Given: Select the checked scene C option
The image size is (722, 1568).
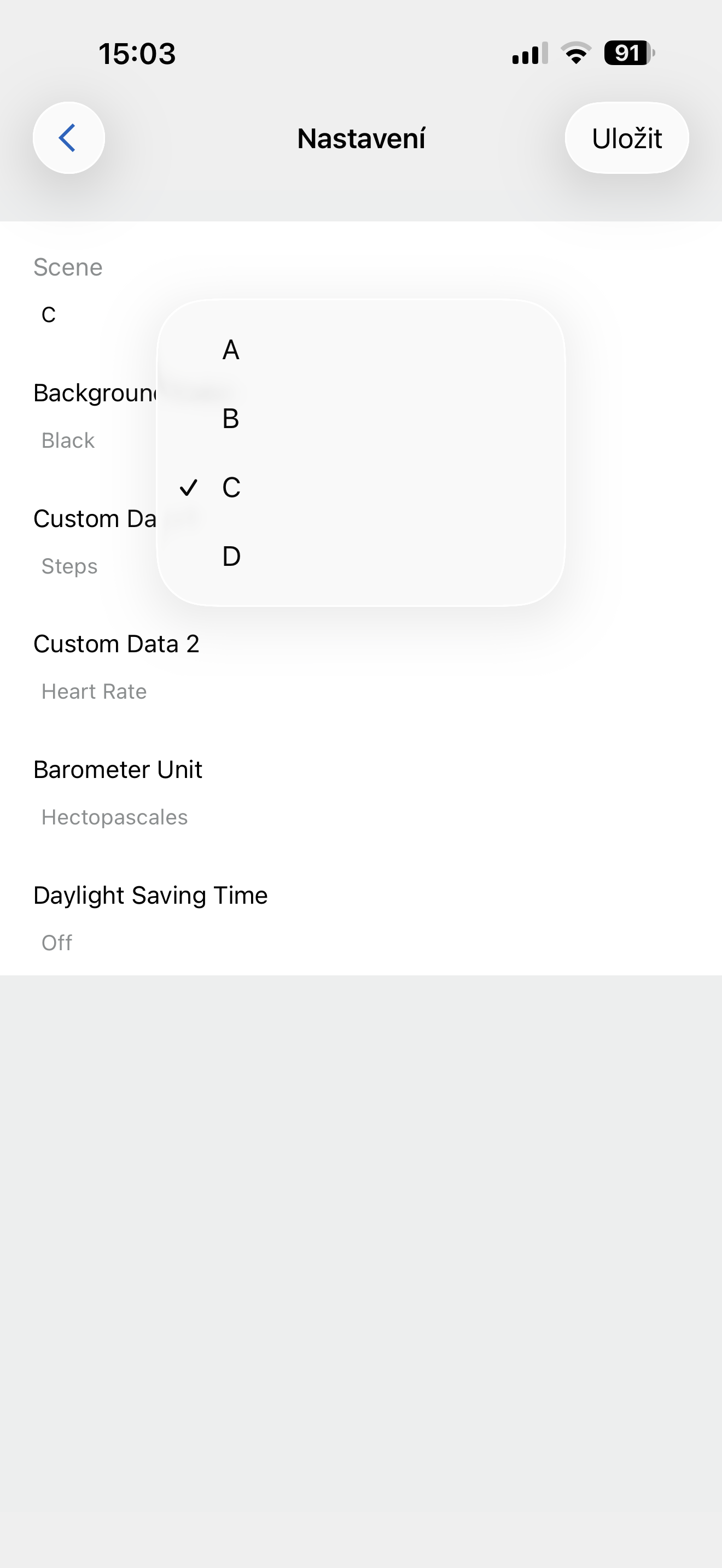Looking at the screenshot, I should [231, 488].
